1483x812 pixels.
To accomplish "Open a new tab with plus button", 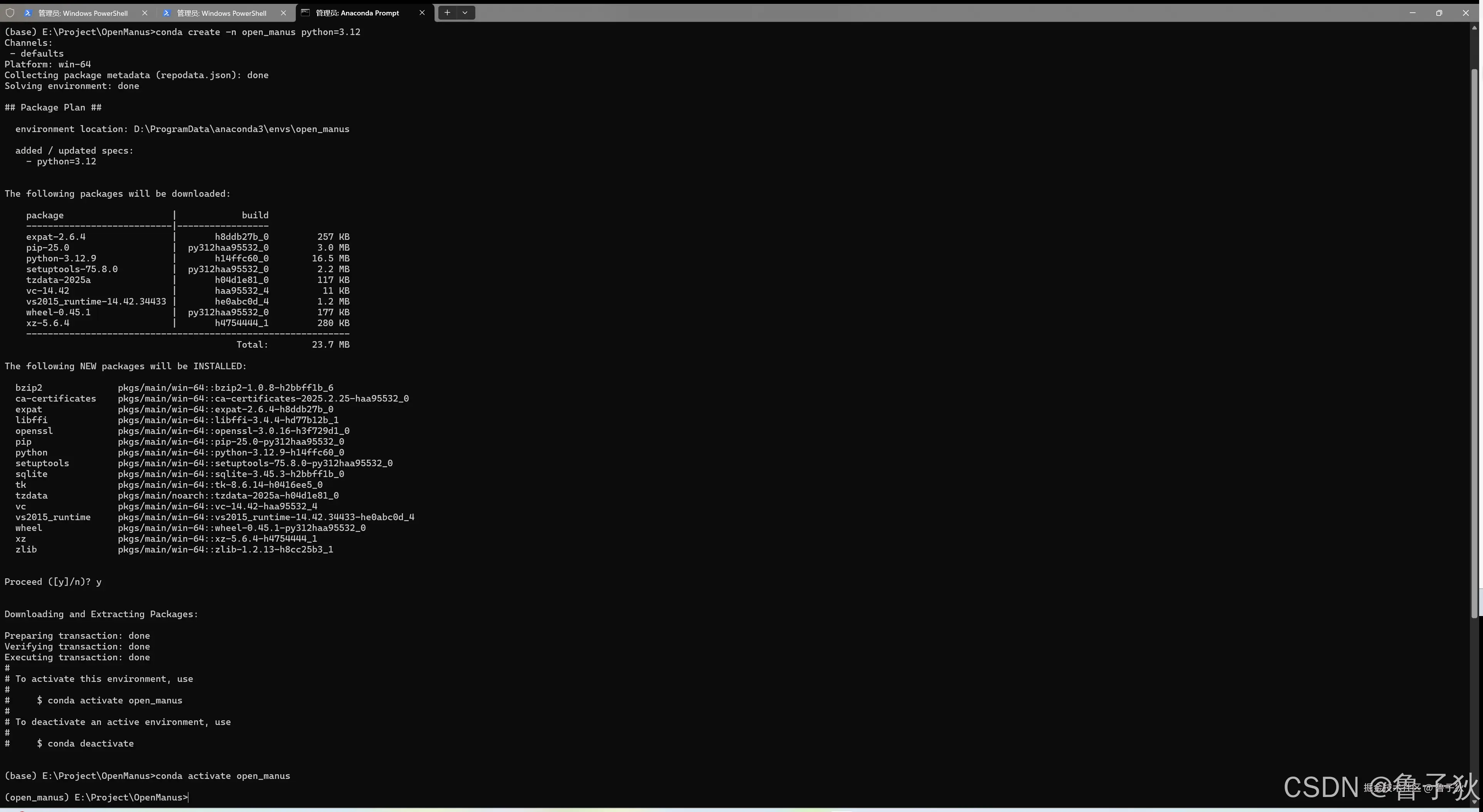I will coord(447,13).
